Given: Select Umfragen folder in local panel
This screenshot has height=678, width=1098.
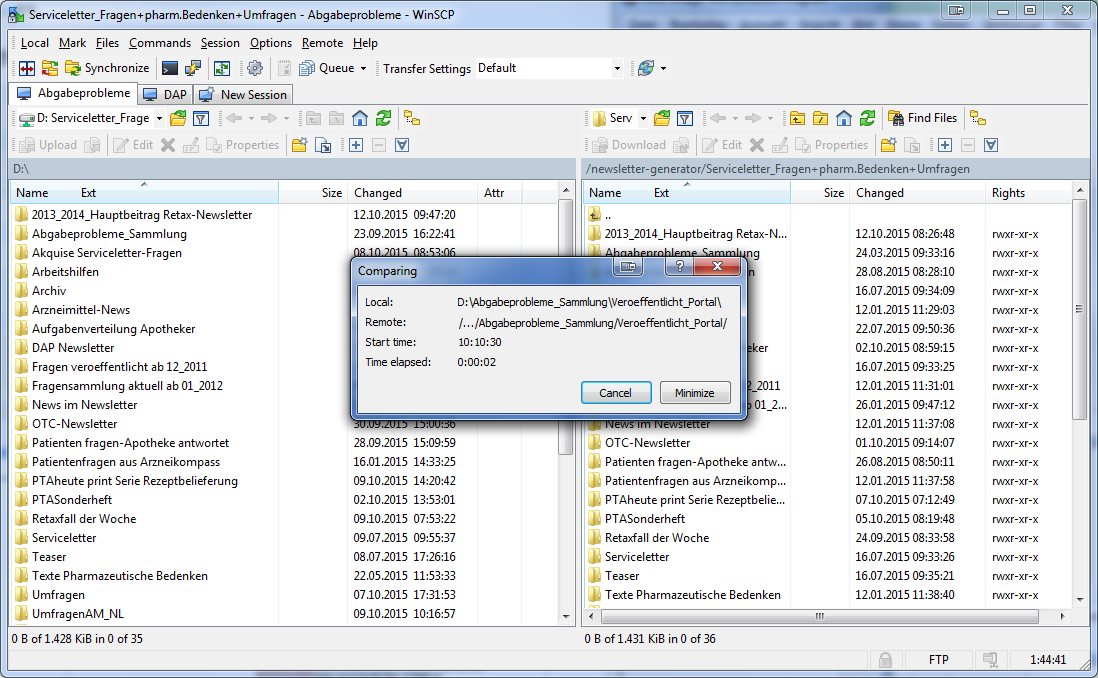Looking at the screenshot, I should click(x=58, y=594).
